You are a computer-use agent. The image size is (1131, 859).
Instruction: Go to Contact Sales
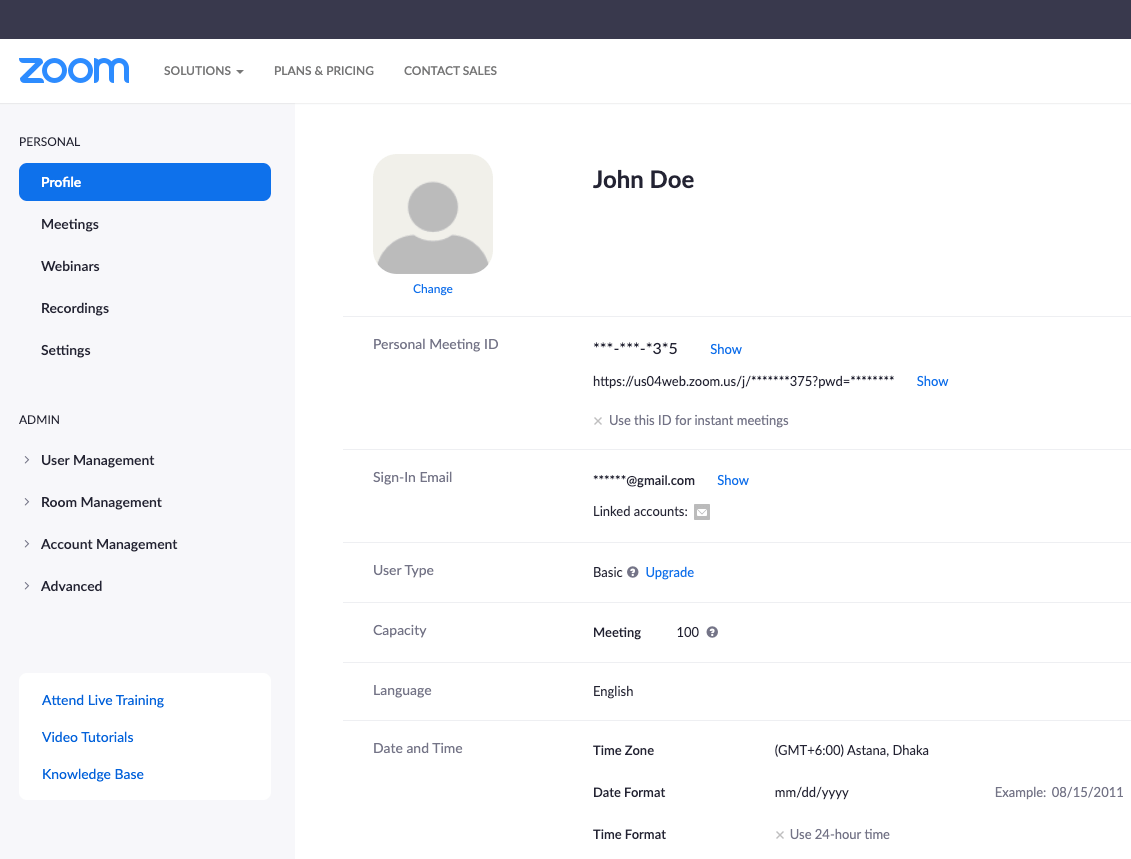pos(450,71)
